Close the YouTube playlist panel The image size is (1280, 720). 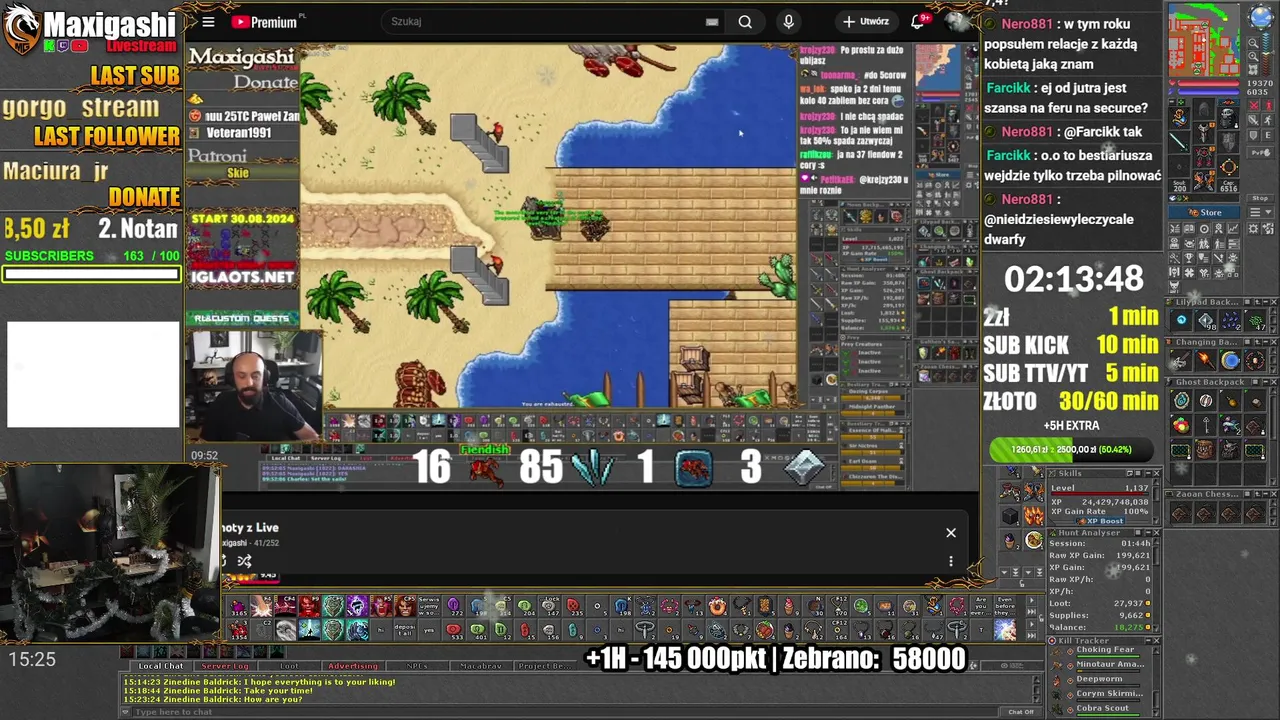(x=951, y=533)
